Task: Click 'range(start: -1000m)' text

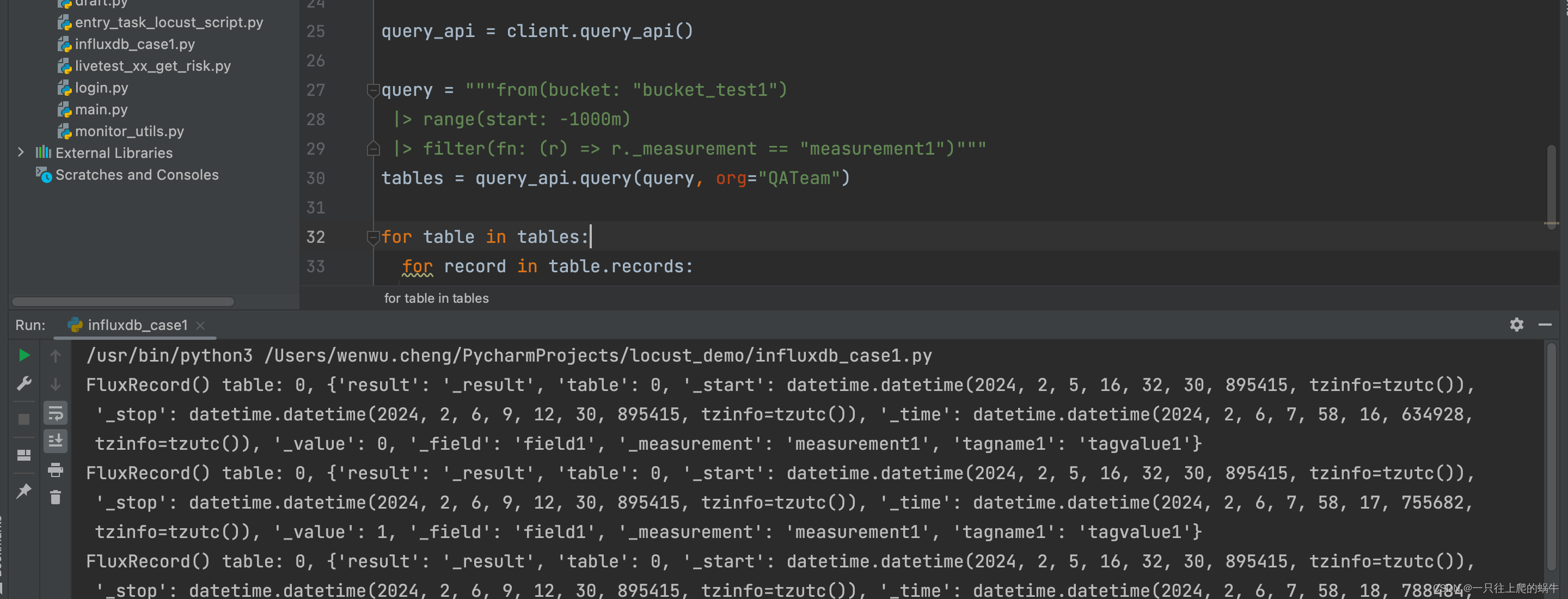Action: click(526, 119)
